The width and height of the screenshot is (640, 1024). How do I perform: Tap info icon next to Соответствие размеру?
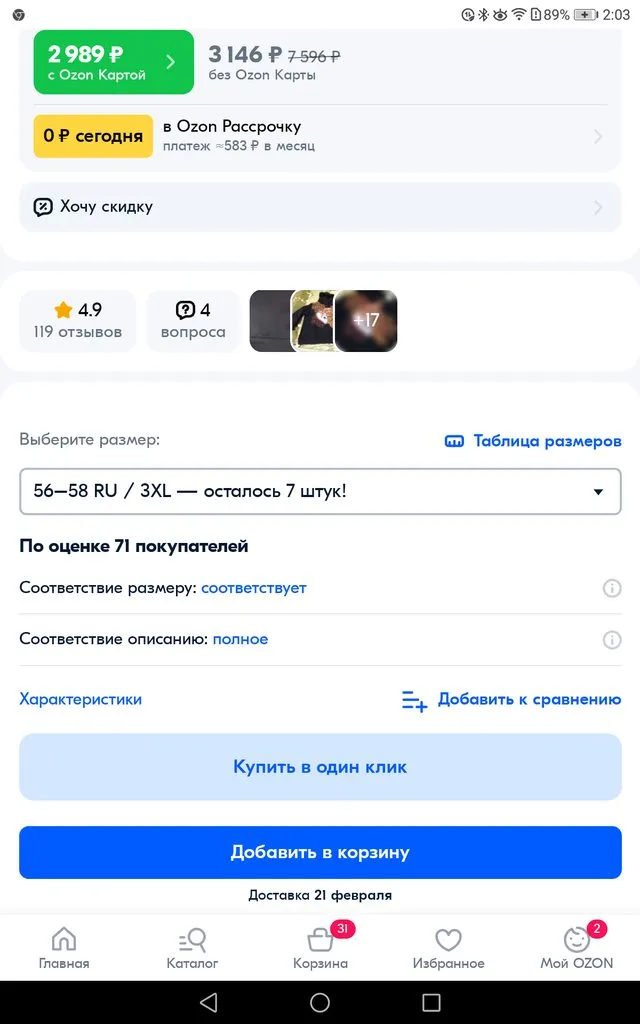[612, 588]
